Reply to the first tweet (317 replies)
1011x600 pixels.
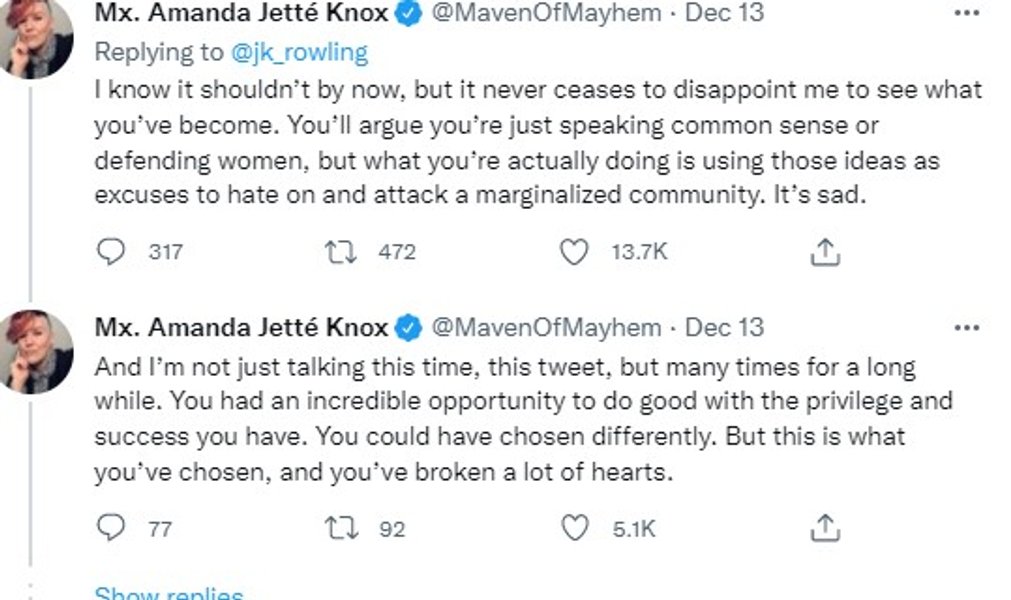point(111,252)
